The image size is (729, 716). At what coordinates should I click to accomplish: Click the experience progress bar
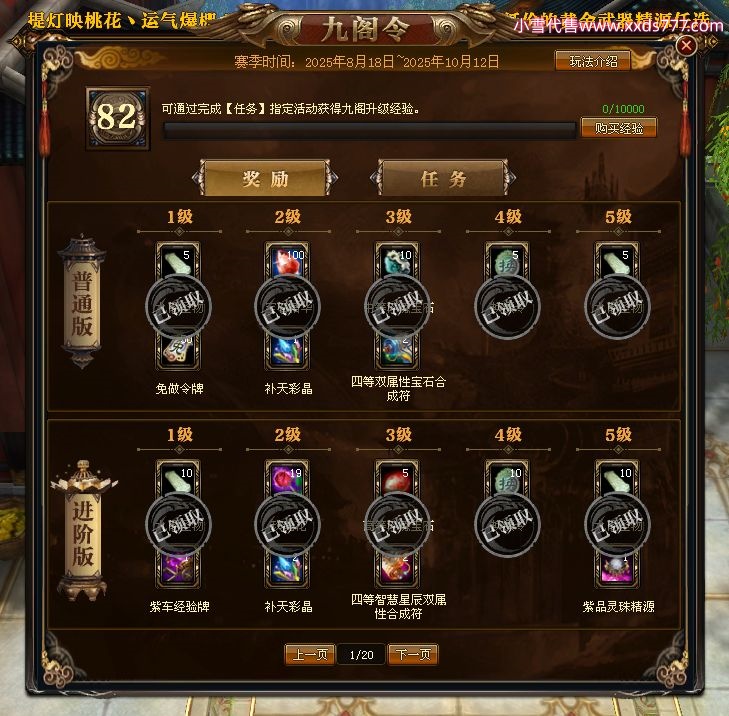[x=370, y=130]
